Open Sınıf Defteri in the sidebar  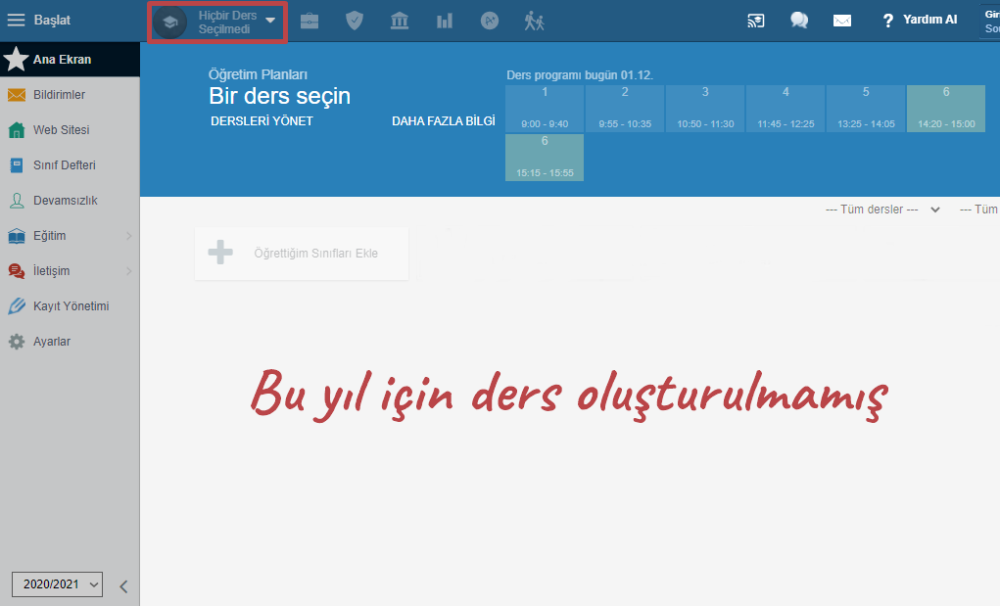(70, 165)
